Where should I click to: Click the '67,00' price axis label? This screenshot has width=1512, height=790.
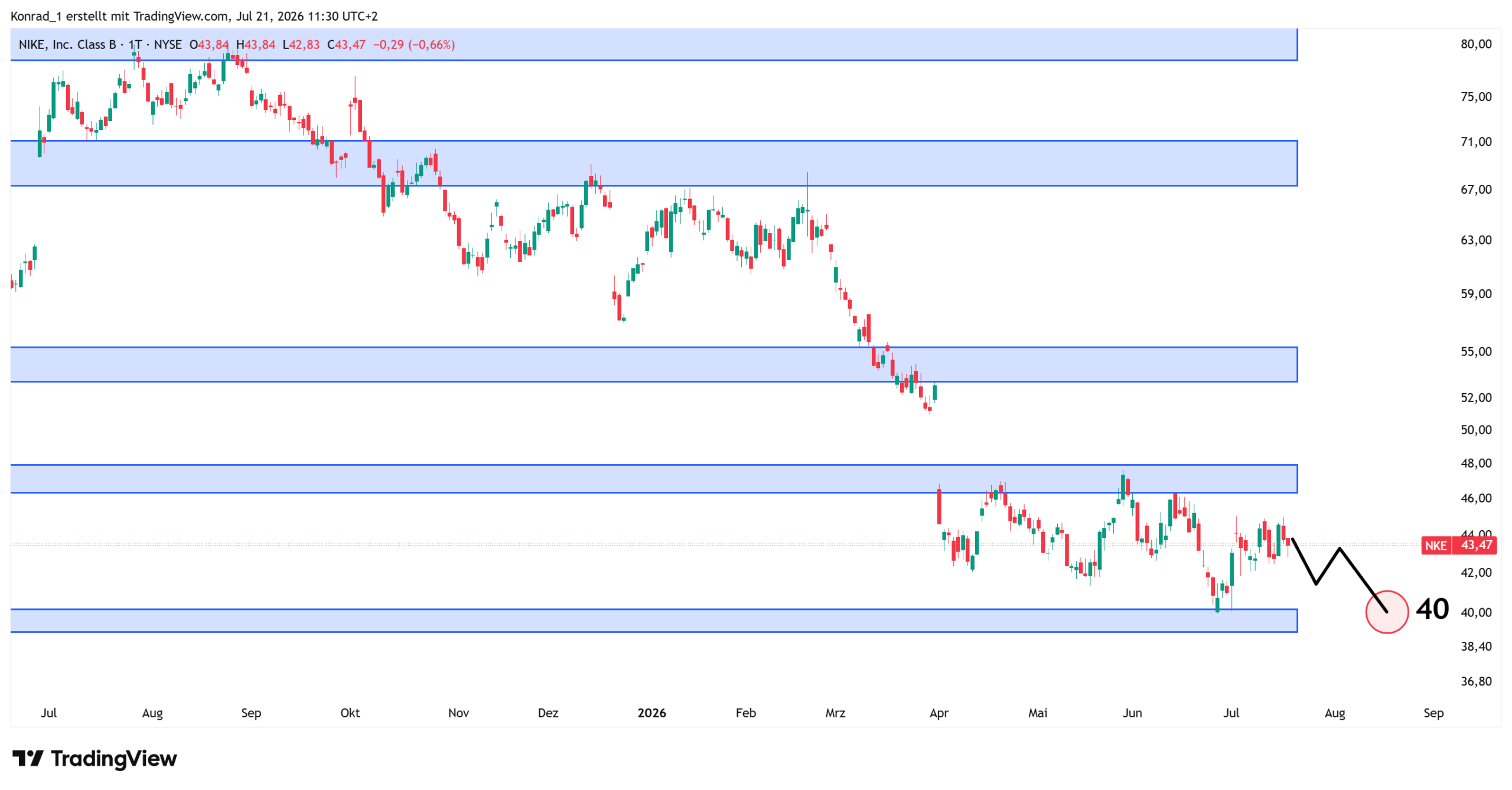1476,190
